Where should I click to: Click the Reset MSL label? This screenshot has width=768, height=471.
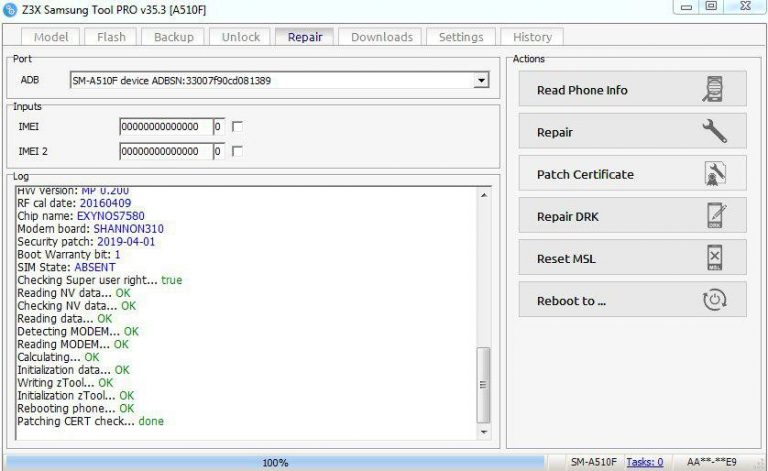pos(566,259)
